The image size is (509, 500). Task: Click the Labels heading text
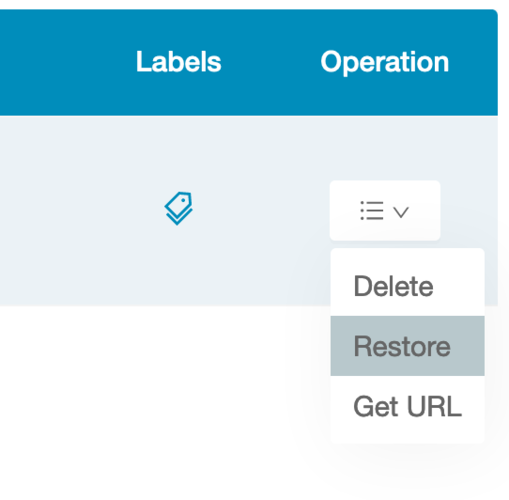pyautogui.click(x=179, y=62)
